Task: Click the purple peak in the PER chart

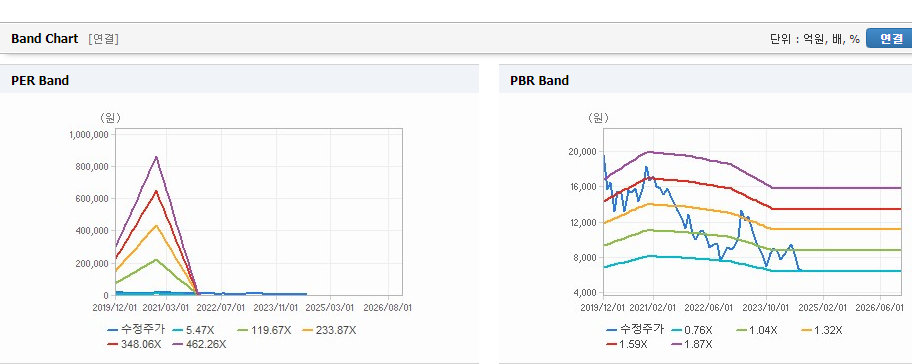Action: click(156, 158)
